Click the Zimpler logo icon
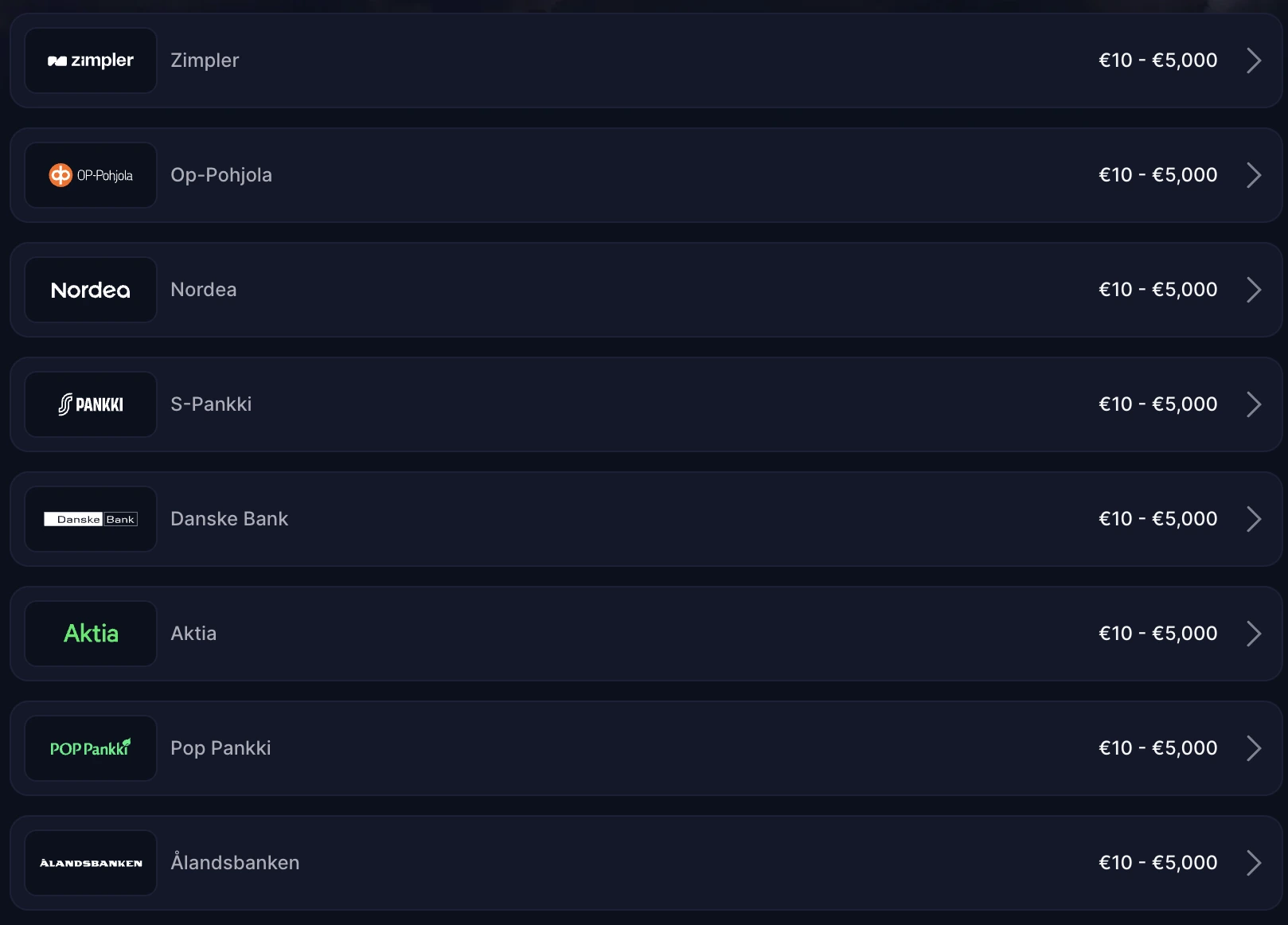The width and height of the screenshot is (1288, 925). pyautogui.click(x=90, y=60)
